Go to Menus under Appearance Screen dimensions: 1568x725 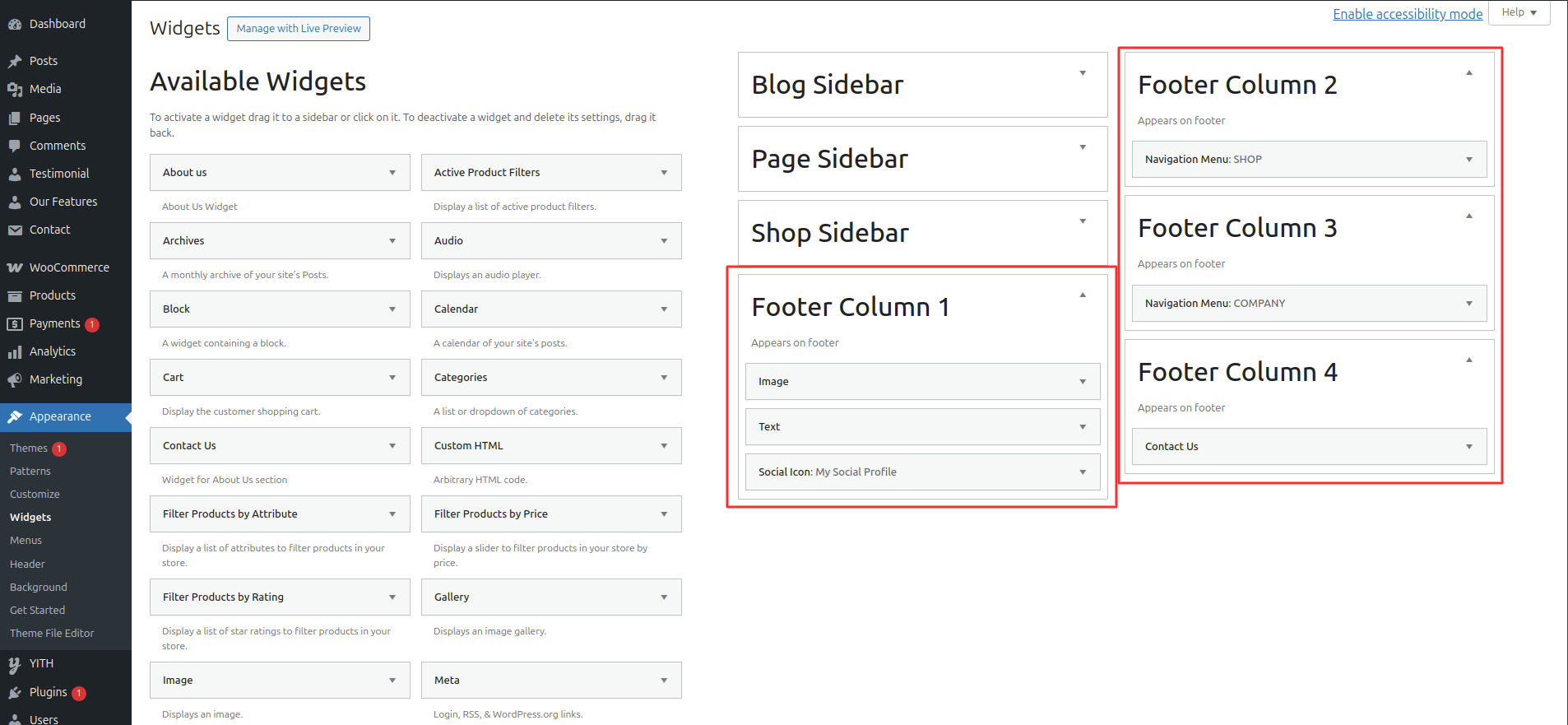point(26,540)
